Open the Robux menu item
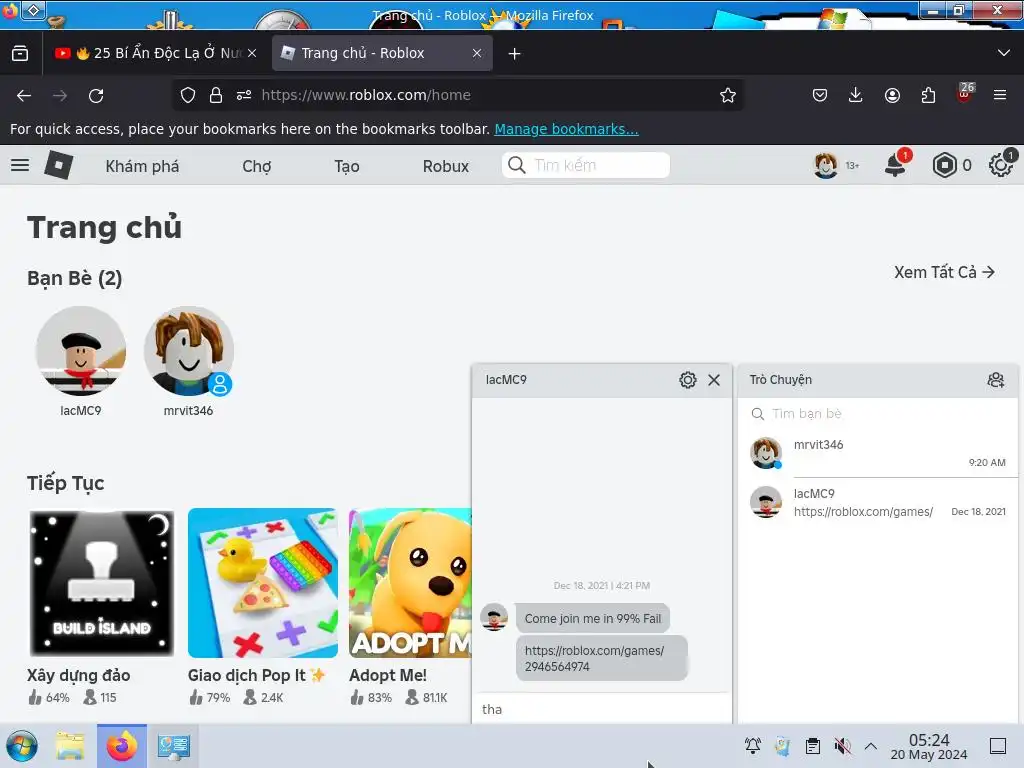Screen dimensions: 1024x768 point(445,167)
